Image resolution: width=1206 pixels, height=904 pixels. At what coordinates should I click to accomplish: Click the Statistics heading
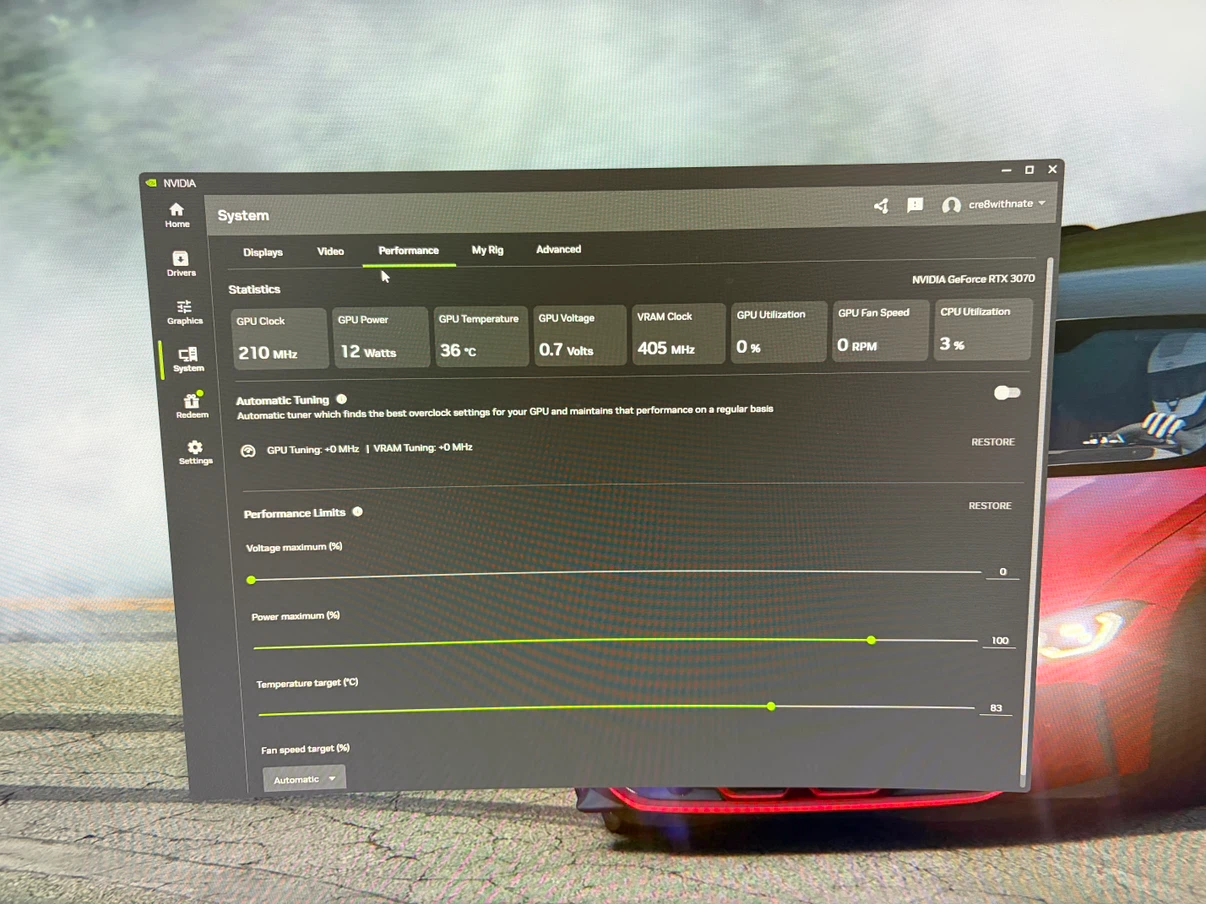(254, 289)
